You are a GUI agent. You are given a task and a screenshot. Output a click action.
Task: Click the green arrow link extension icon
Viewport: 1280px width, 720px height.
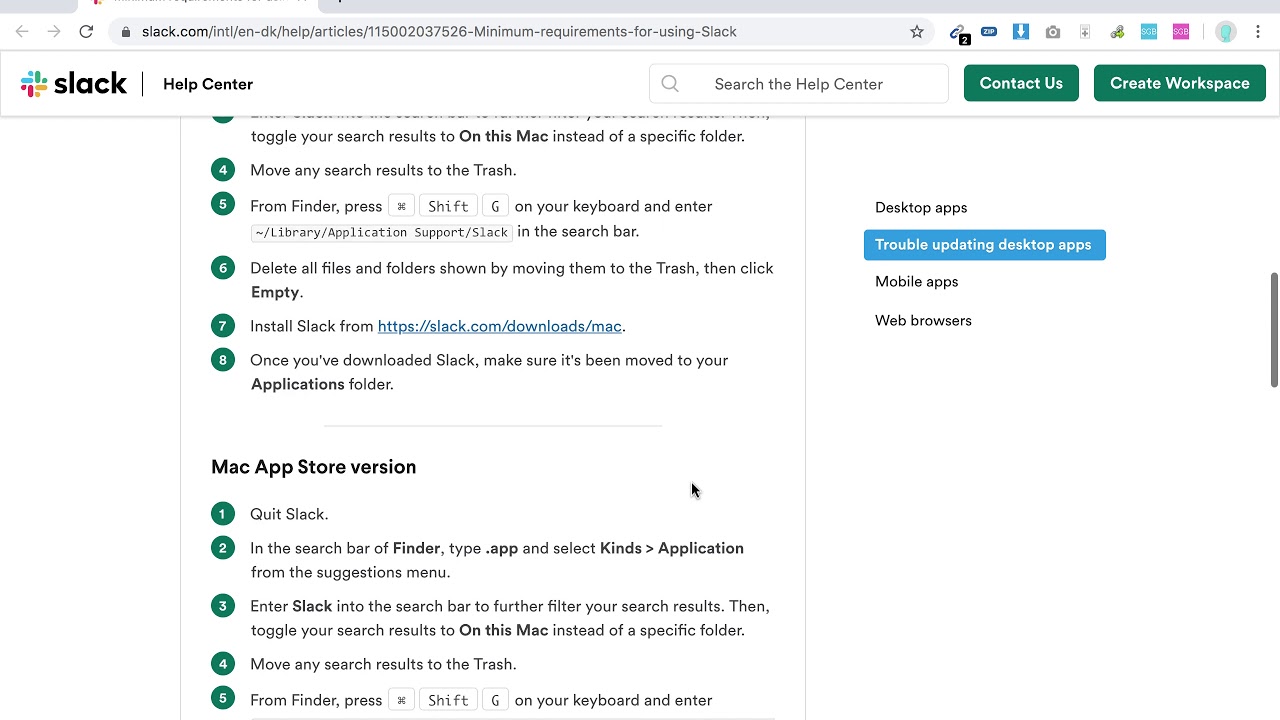point(1117,32)
